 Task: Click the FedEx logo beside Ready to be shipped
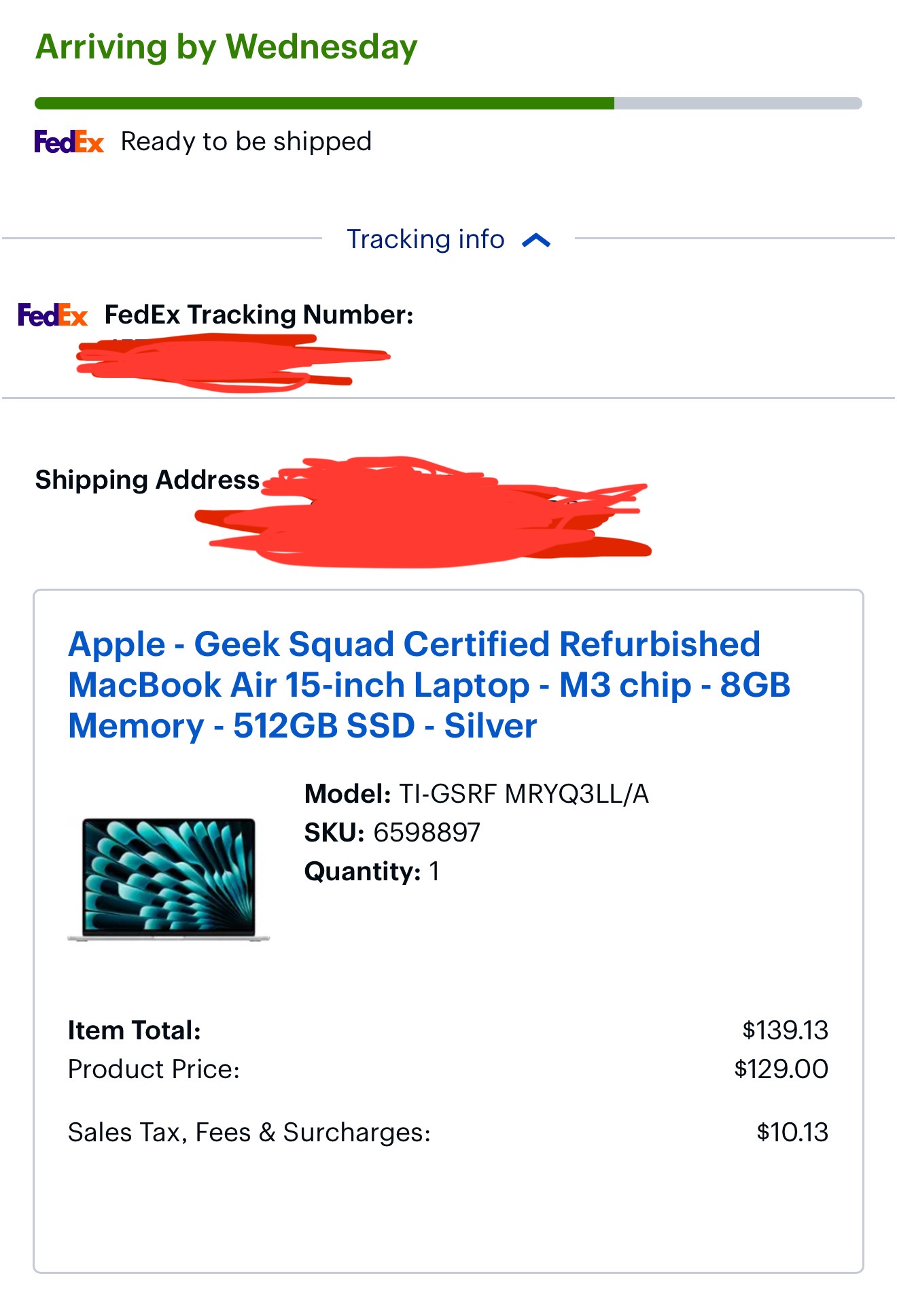[x=69, y=141]
